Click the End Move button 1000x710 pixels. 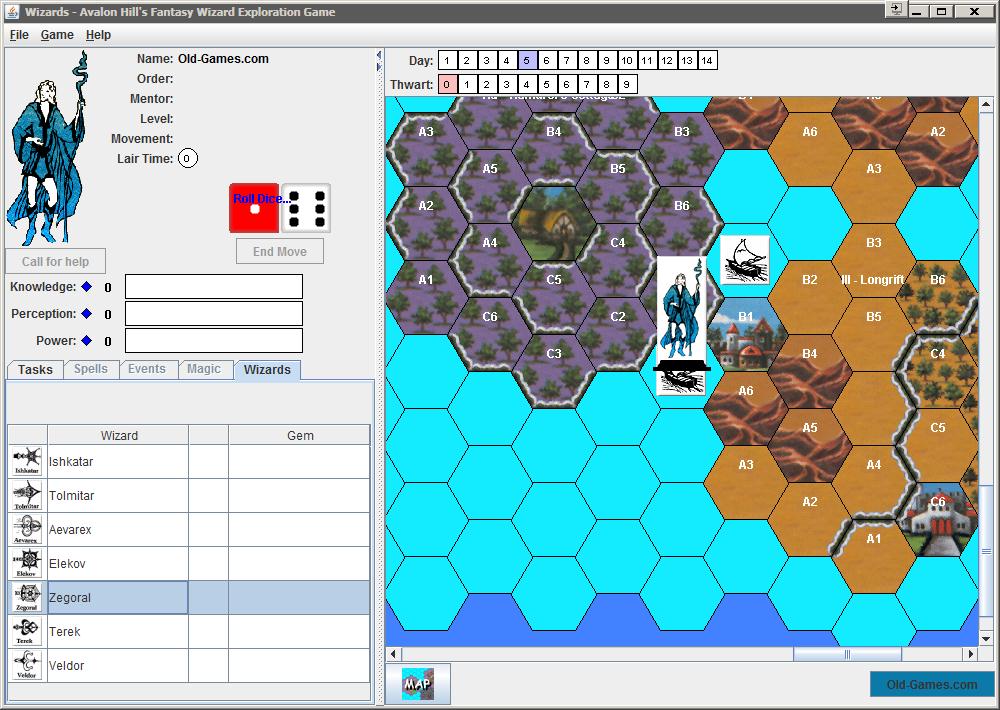coord(279,251)
